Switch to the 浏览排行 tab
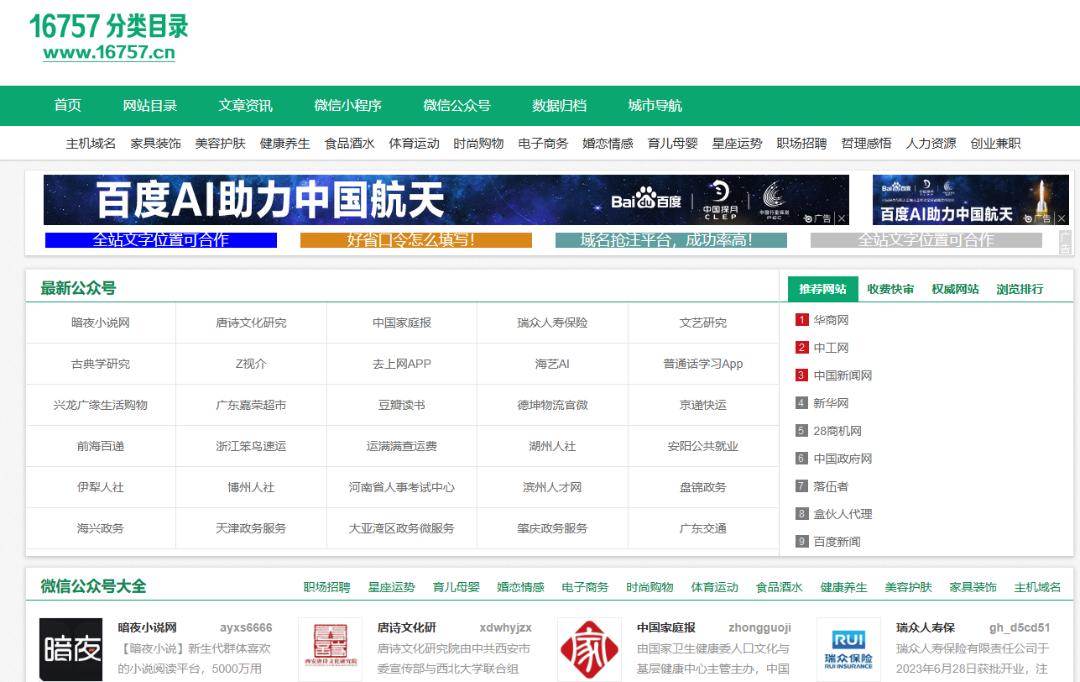The image size is (1080, 682). (x=1019, y=289)
